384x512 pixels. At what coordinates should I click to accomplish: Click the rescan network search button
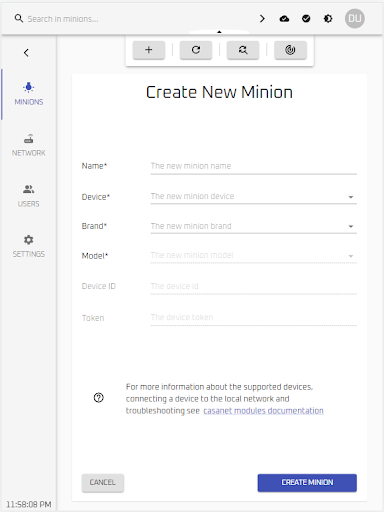pos(243,50)
